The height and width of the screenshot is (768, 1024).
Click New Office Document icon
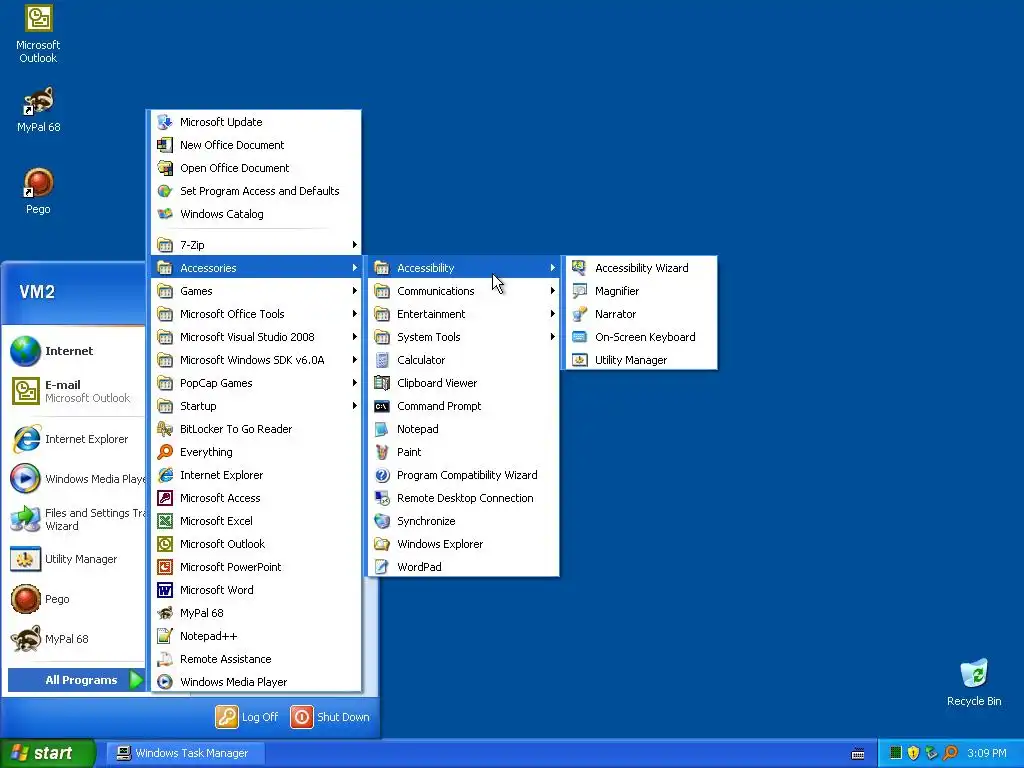point(165,145)
